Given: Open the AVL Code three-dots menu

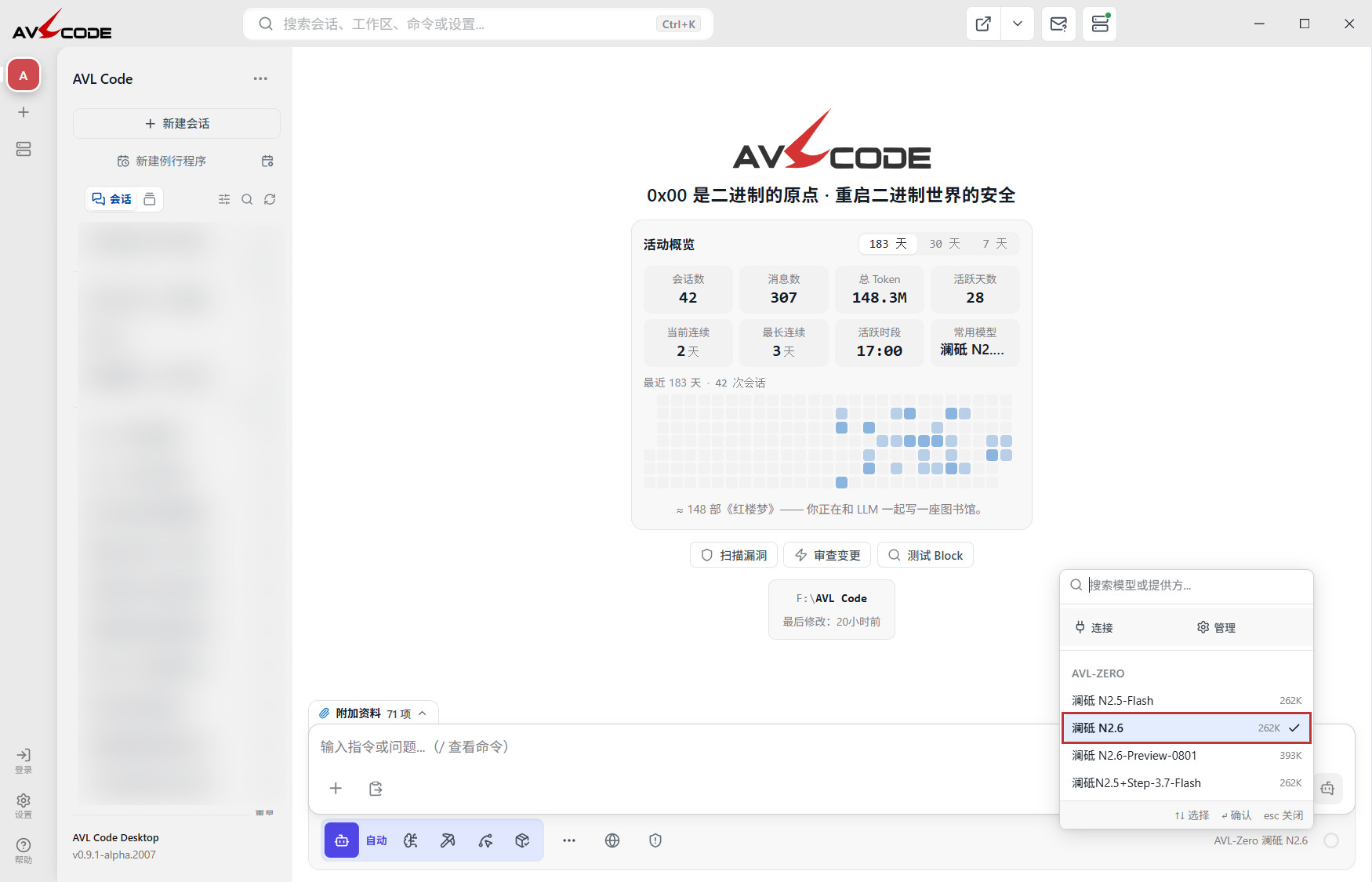Looking at the screenshot, I should click(260, 78).
